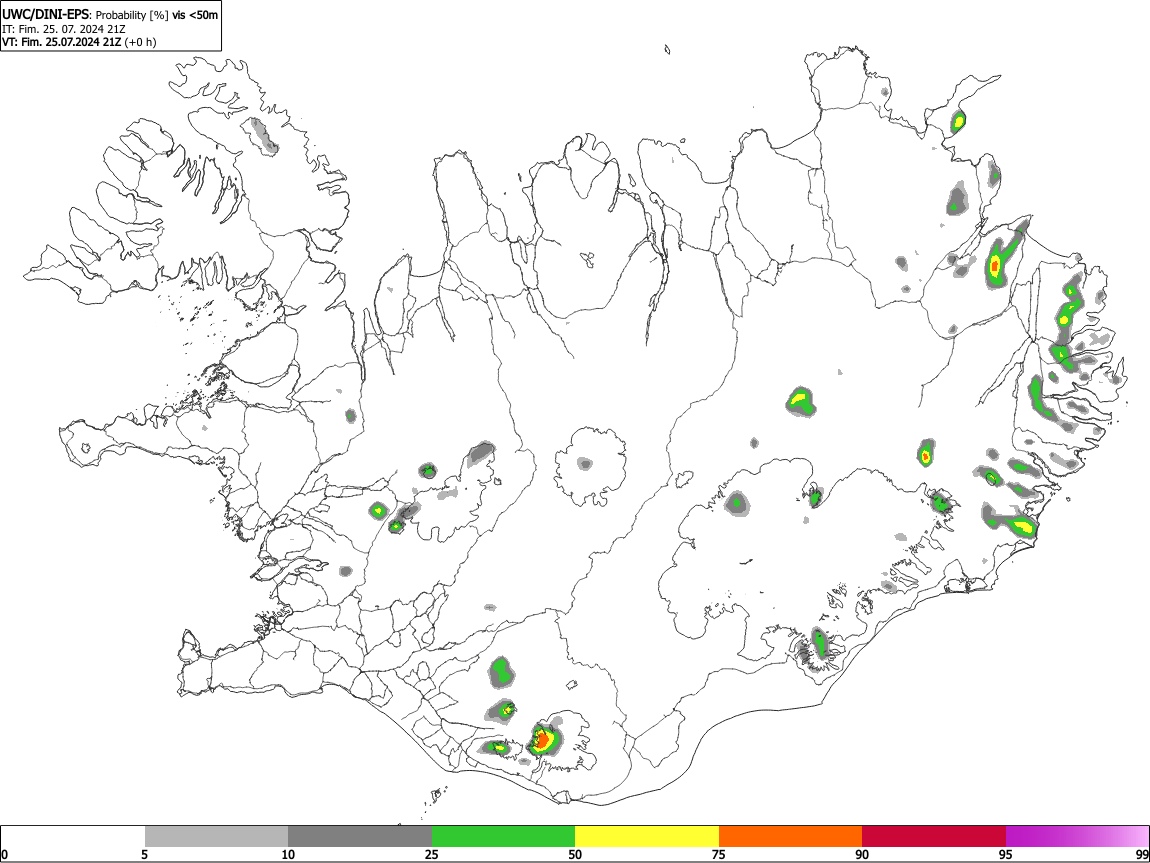Click the 'IT: Fim. 25. 07. 2024 21Z' line

coord(64,29)
